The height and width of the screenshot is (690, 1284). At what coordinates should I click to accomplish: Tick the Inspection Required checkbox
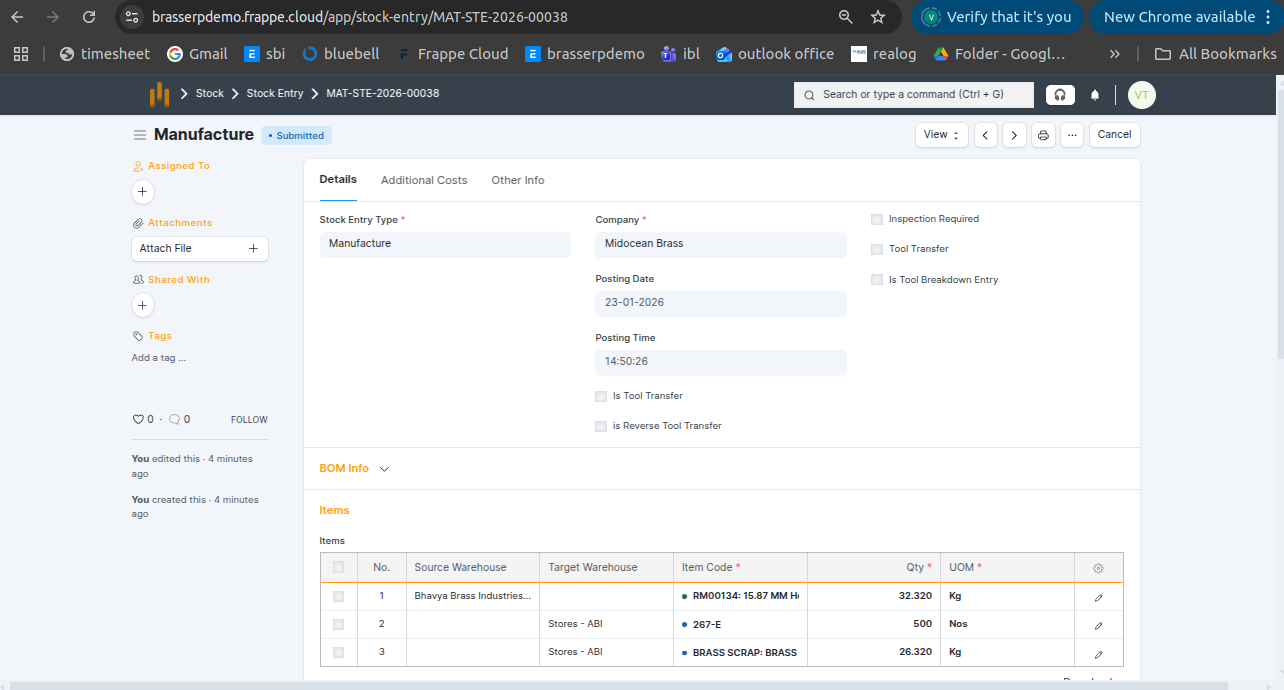click(x=877, y=219)
